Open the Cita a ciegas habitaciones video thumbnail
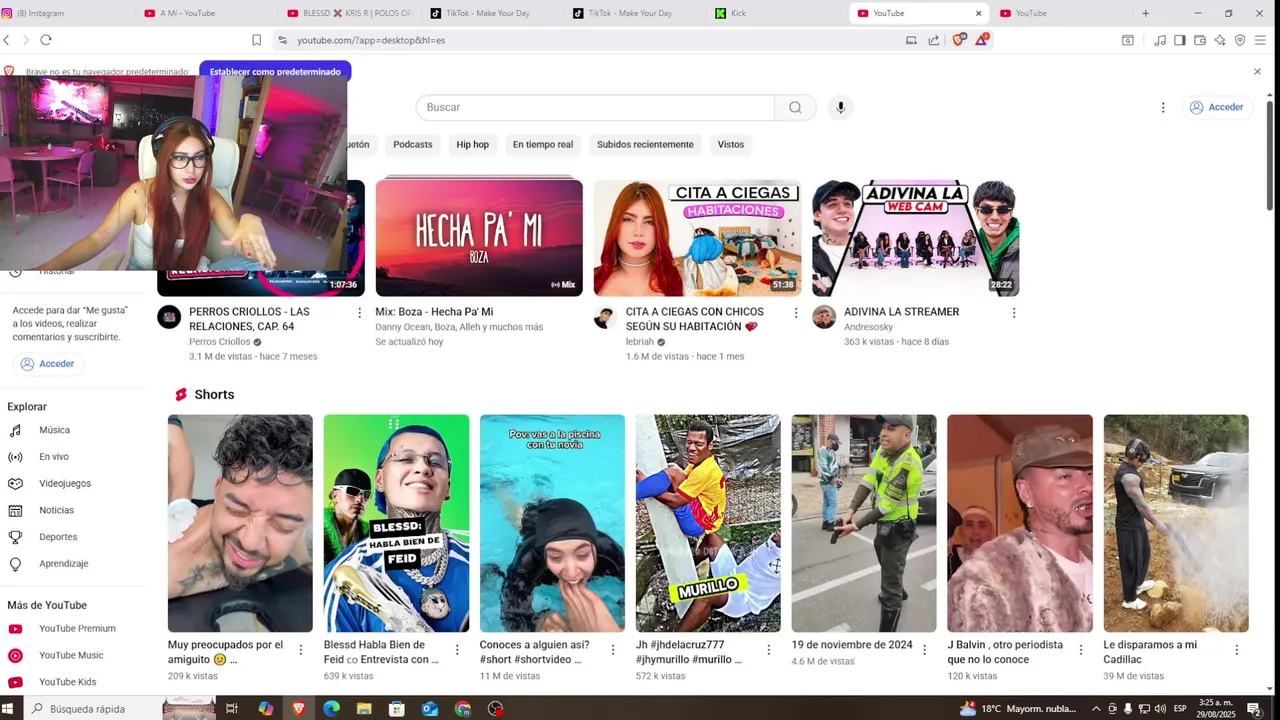Image resolution: width=1280 pixels, height=720 pixels. (697, 238)
